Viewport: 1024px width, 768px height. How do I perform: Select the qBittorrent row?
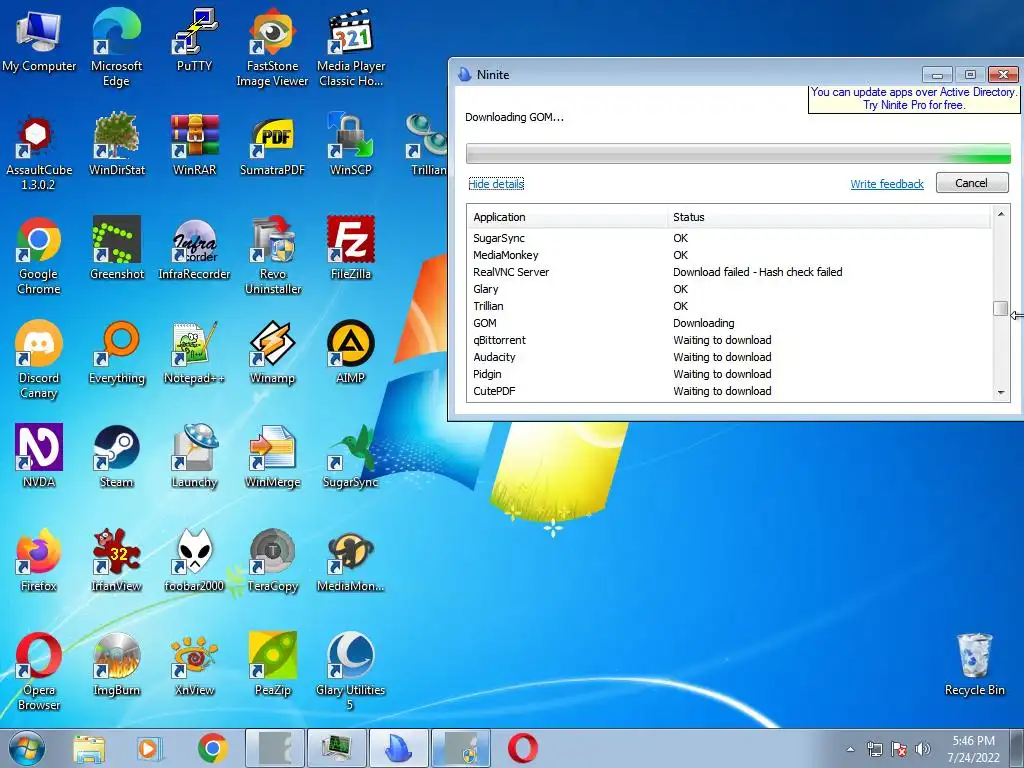(x=729, y=340)
